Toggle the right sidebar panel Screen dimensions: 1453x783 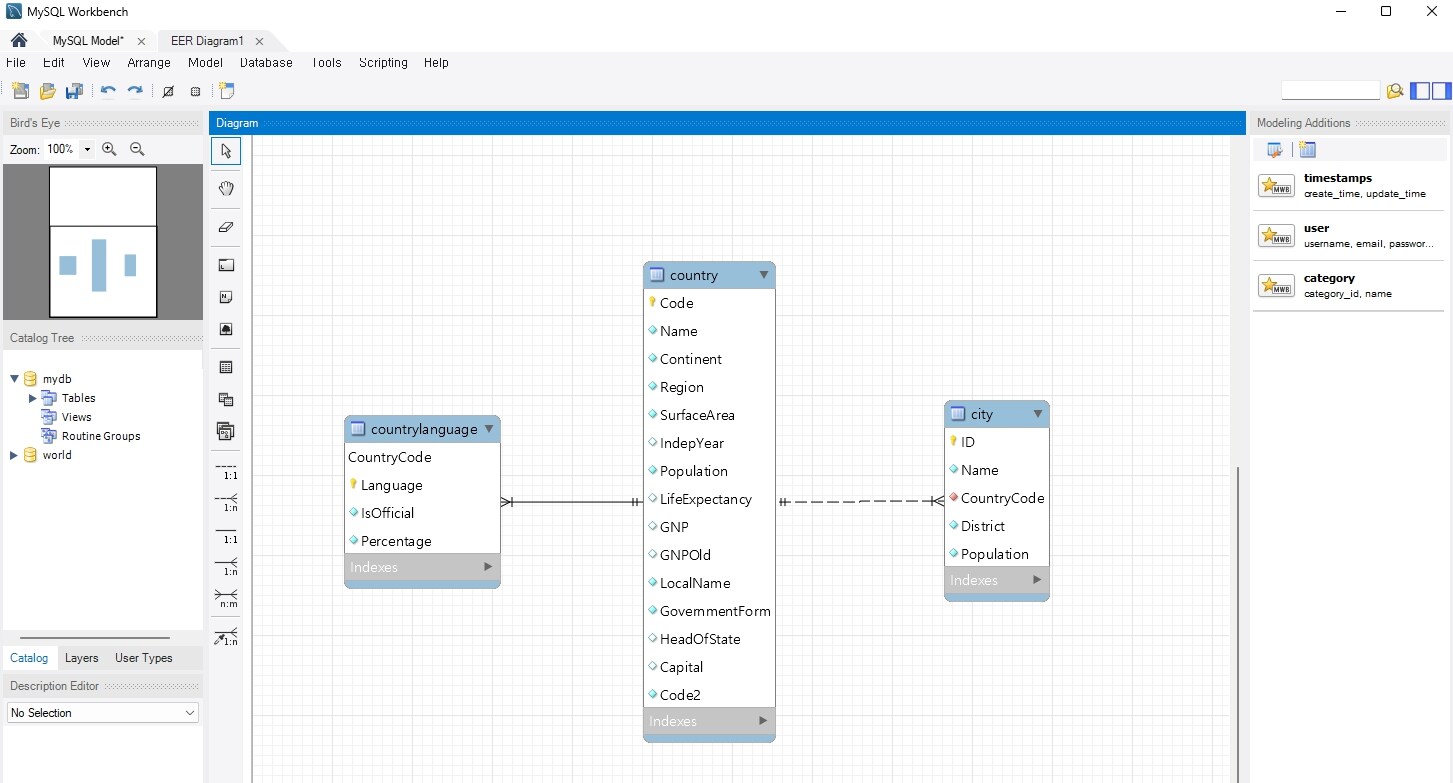1441,91
